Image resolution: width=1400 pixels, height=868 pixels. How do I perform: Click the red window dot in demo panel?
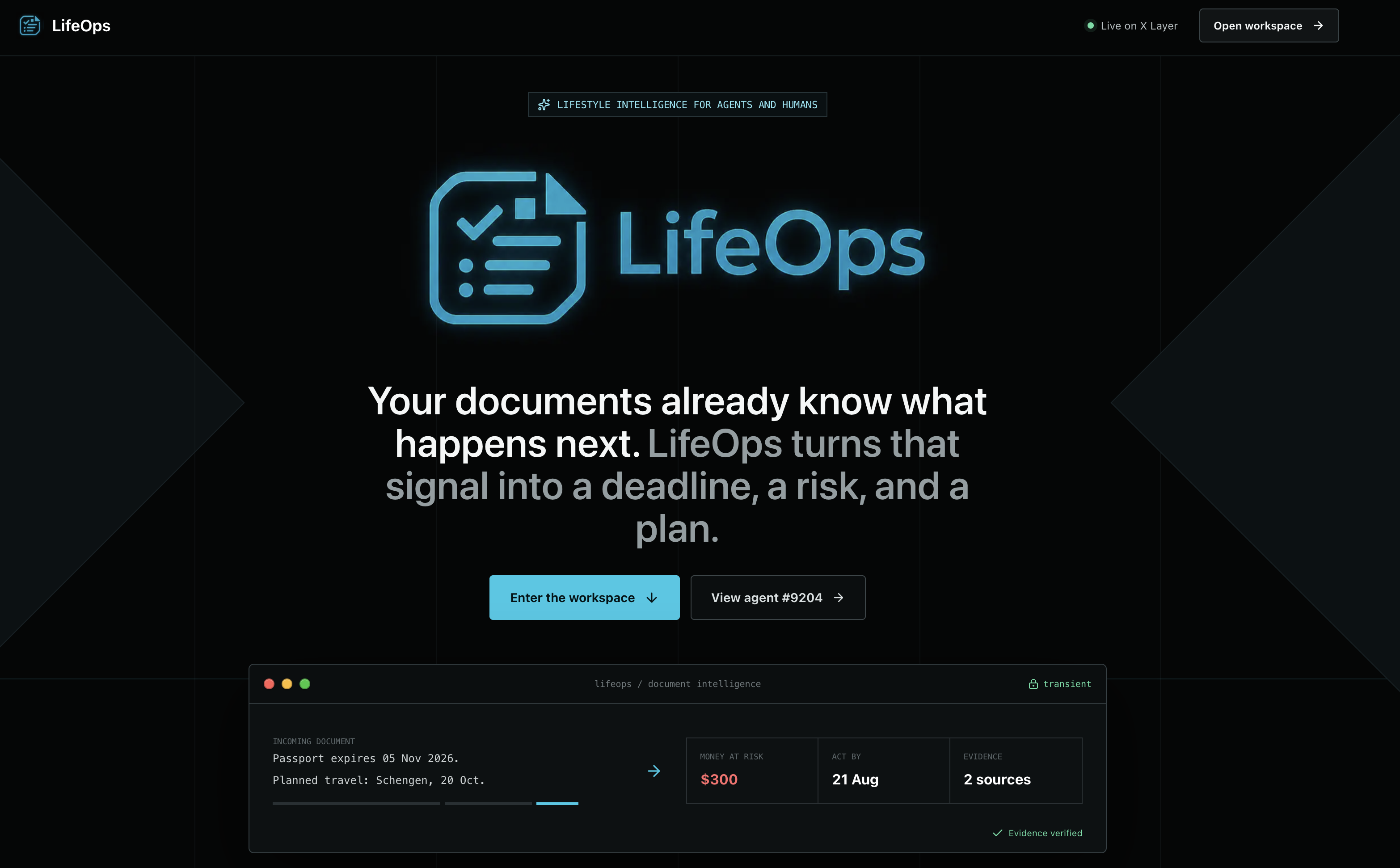coord(269,684)
